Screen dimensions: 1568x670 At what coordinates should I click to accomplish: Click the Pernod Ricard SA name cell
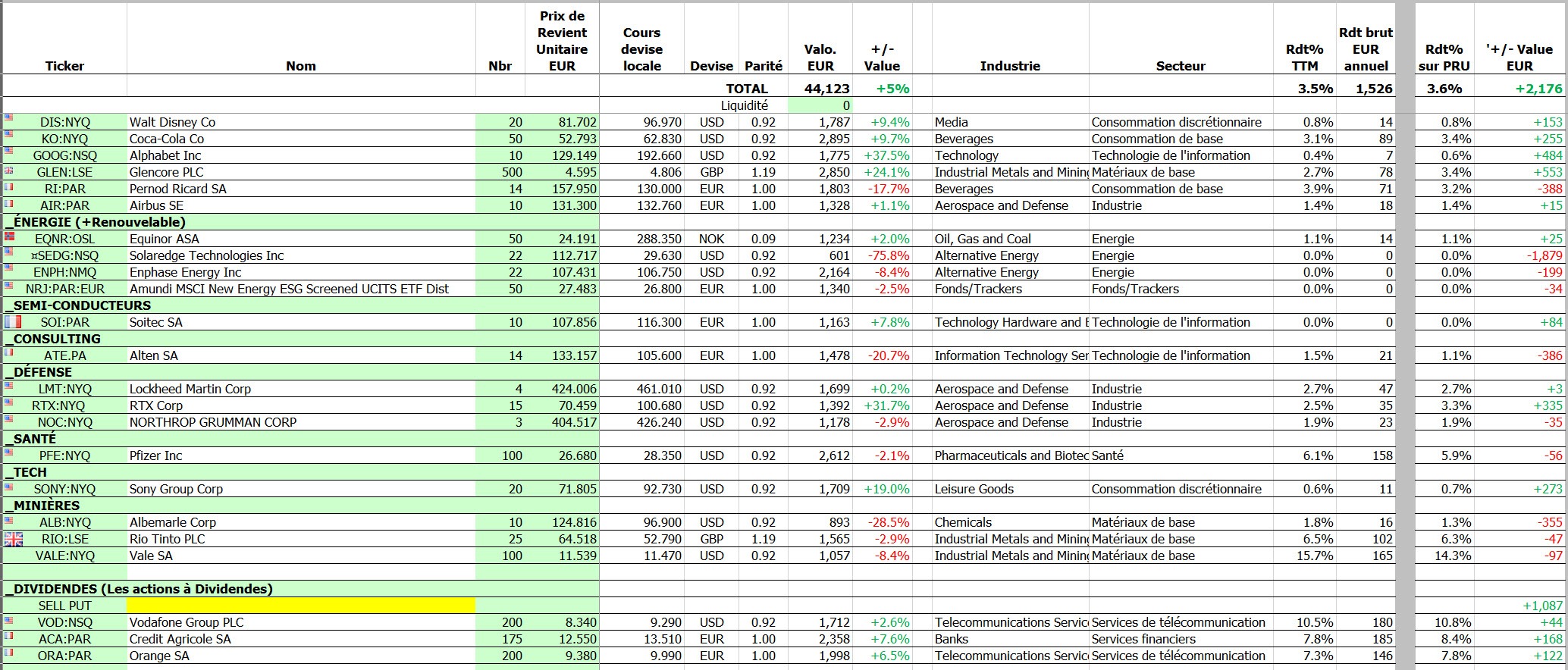[301, 189]
